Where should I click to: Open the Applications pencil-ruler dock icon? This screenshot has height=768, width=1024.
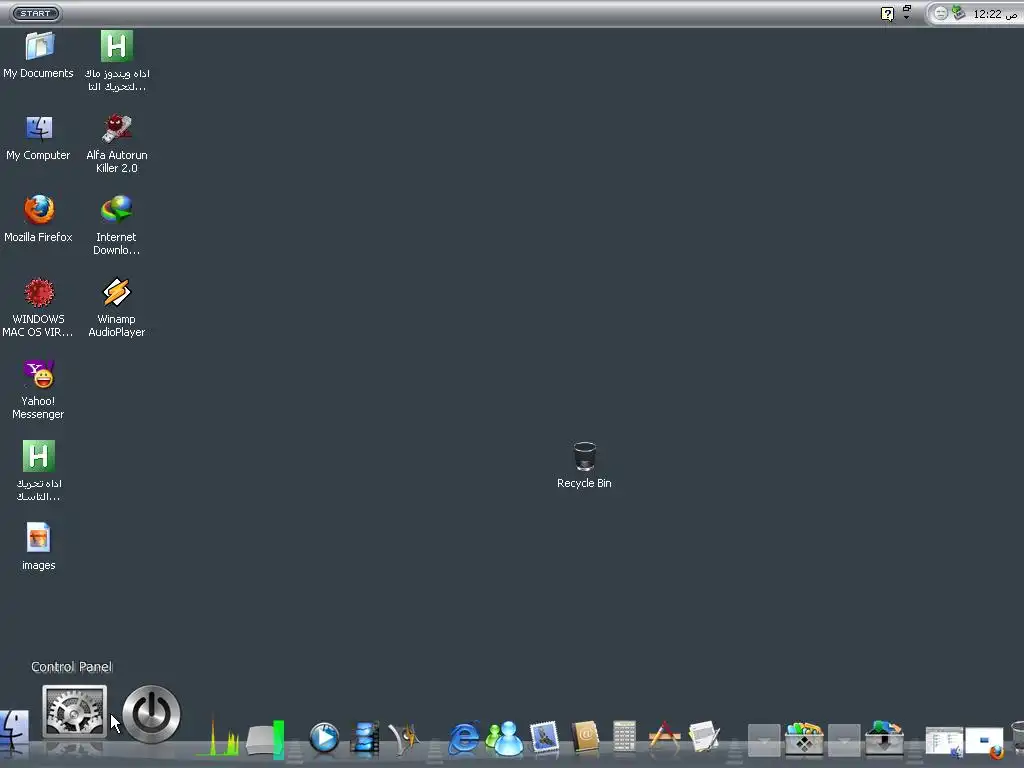(664, 737)
